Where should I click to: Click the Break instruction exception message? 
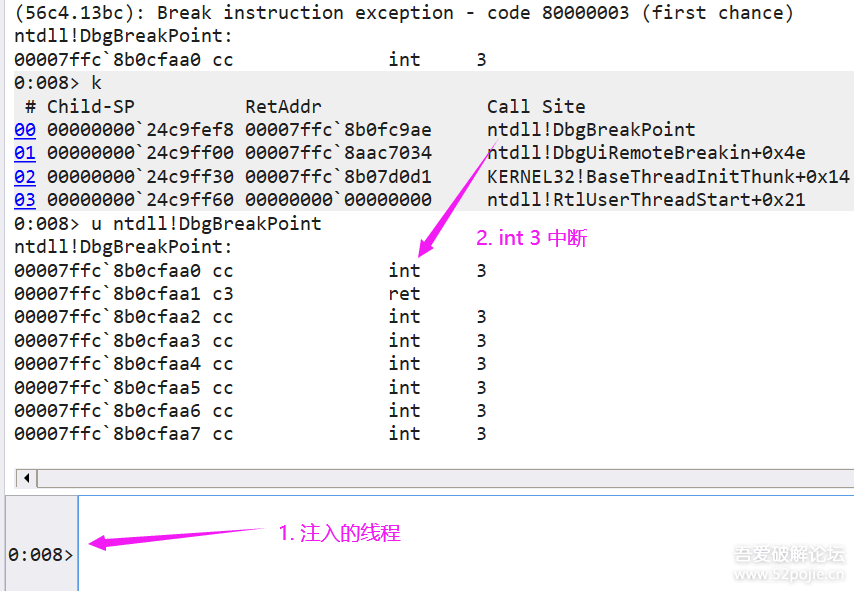click(404, 13)
